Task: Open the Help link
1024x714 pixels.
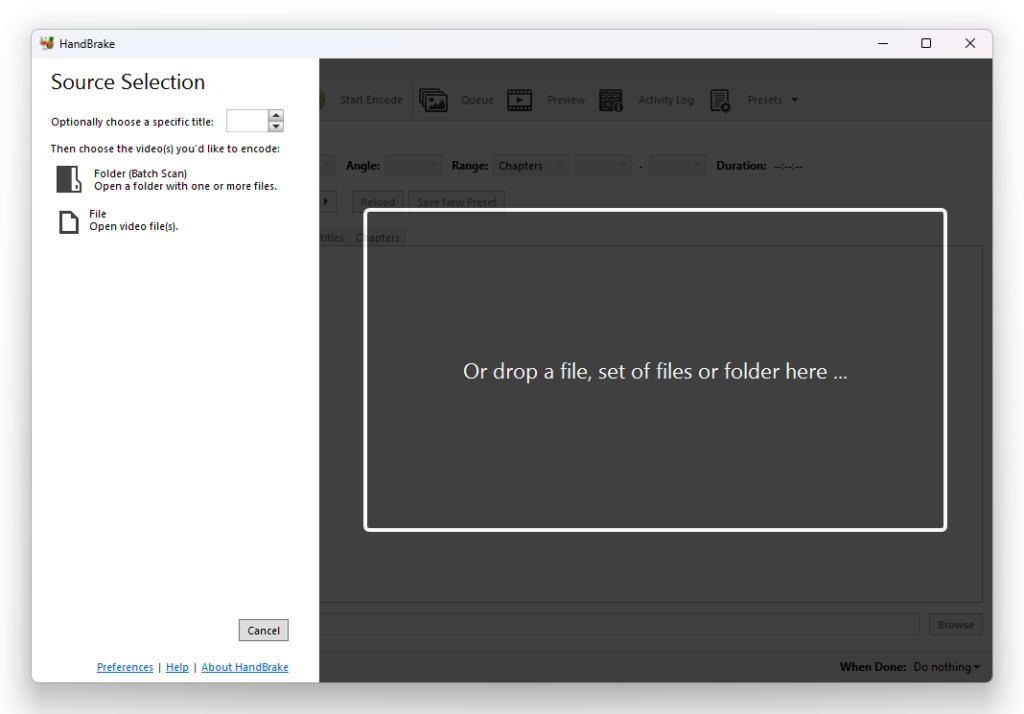Action: (177, 667)
